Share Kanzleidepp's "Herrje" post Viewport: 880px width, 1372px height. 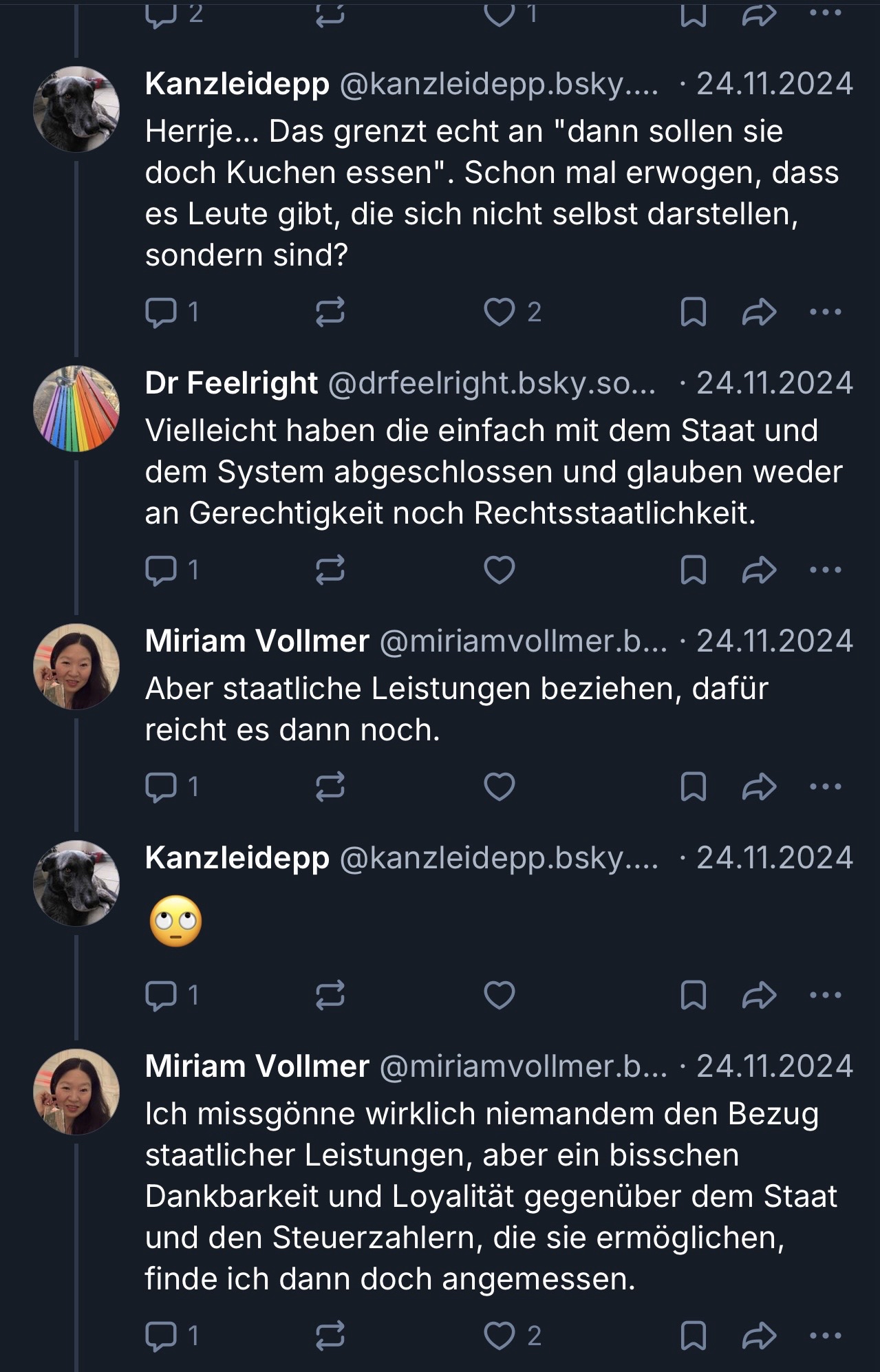click(x=759, y=312)
